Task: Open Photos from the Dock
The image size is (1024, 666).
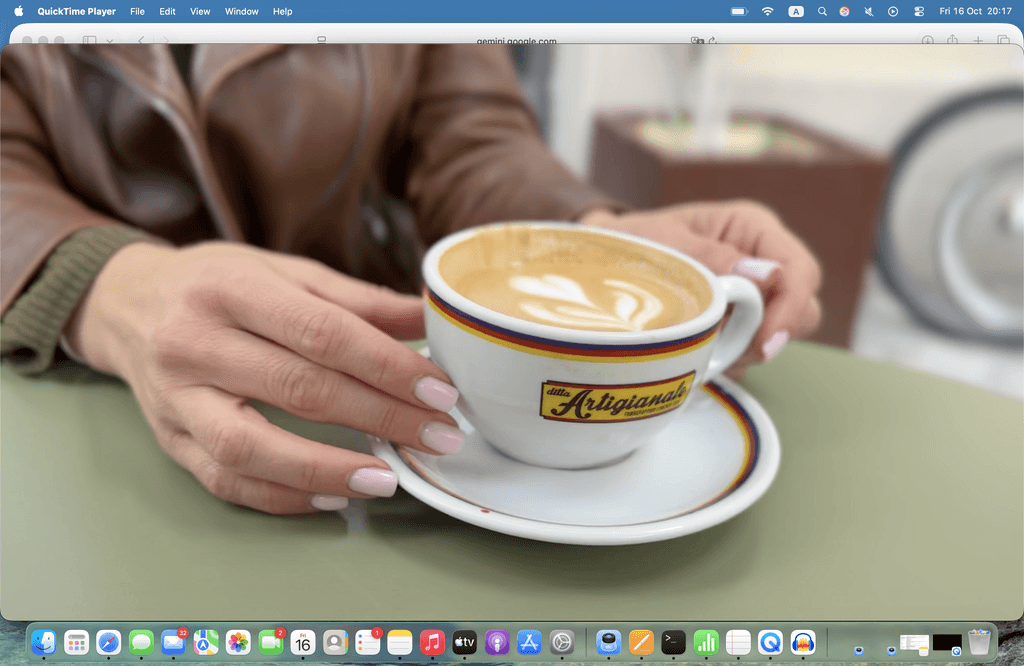Action: [238, 642]
